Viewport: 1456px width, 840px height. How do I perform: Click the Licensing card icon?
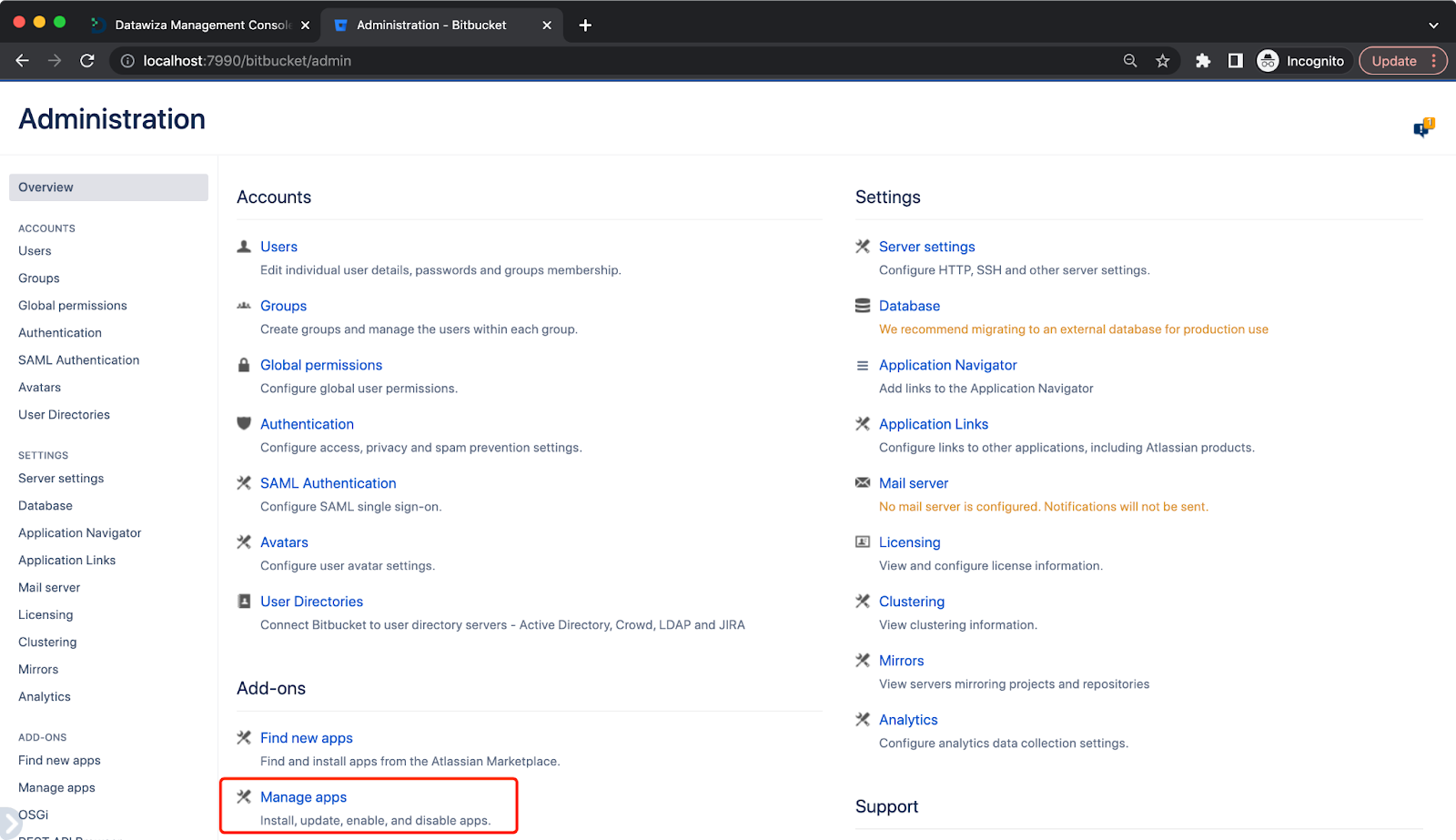click(863, 541)
